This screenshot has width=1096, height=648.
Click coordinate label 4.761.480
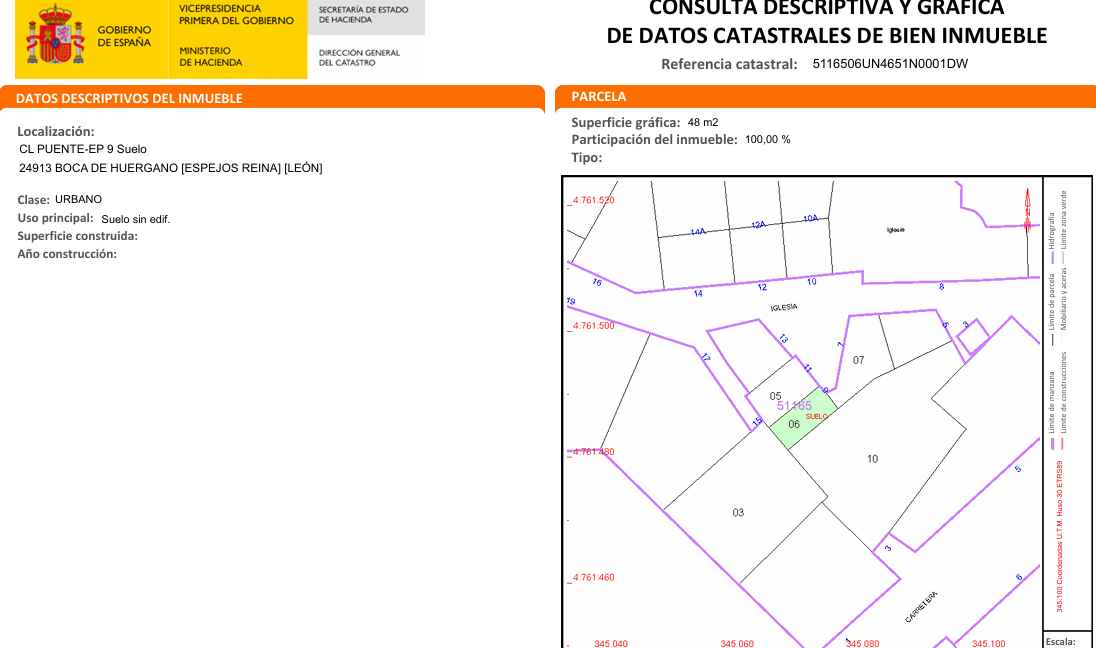593,452
